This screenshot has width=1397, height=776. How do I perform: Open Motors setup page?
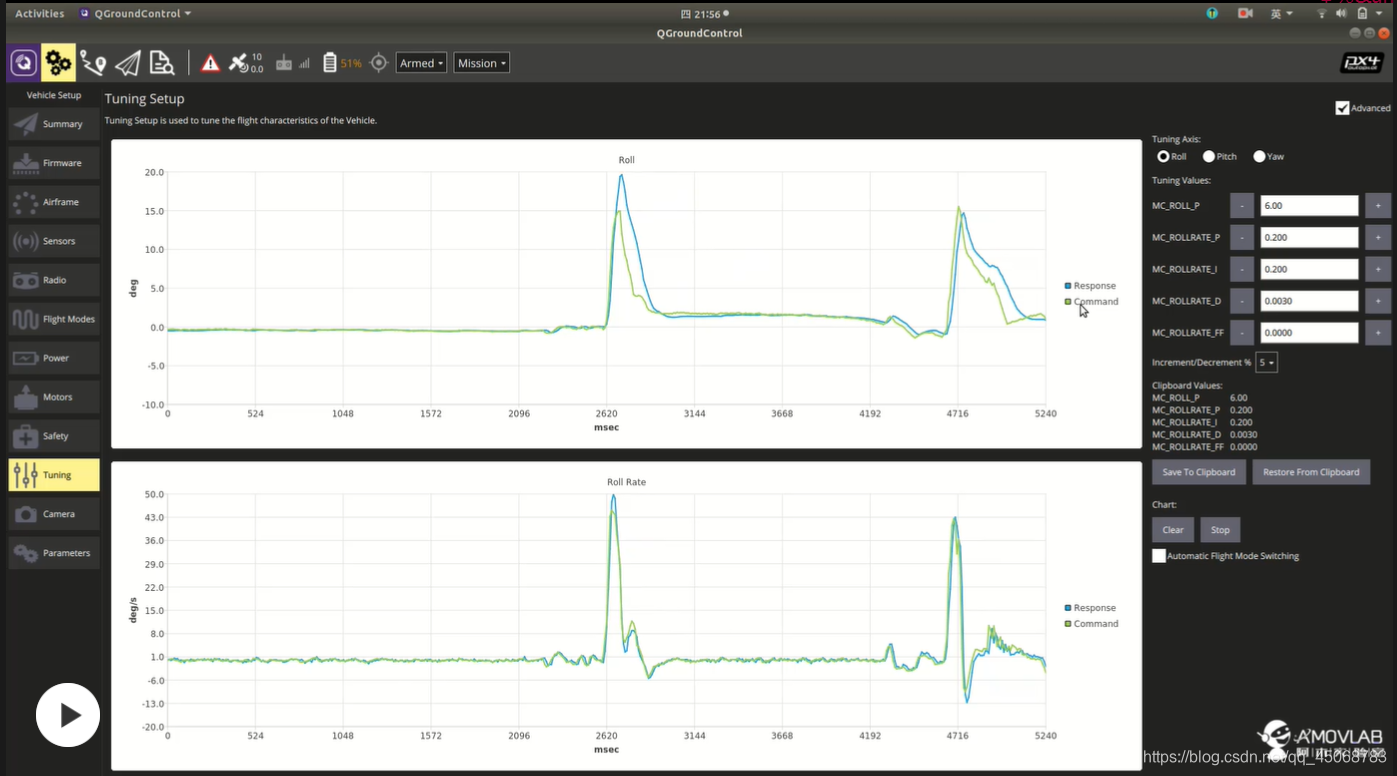pyautogui.click(x=54, y=397)
